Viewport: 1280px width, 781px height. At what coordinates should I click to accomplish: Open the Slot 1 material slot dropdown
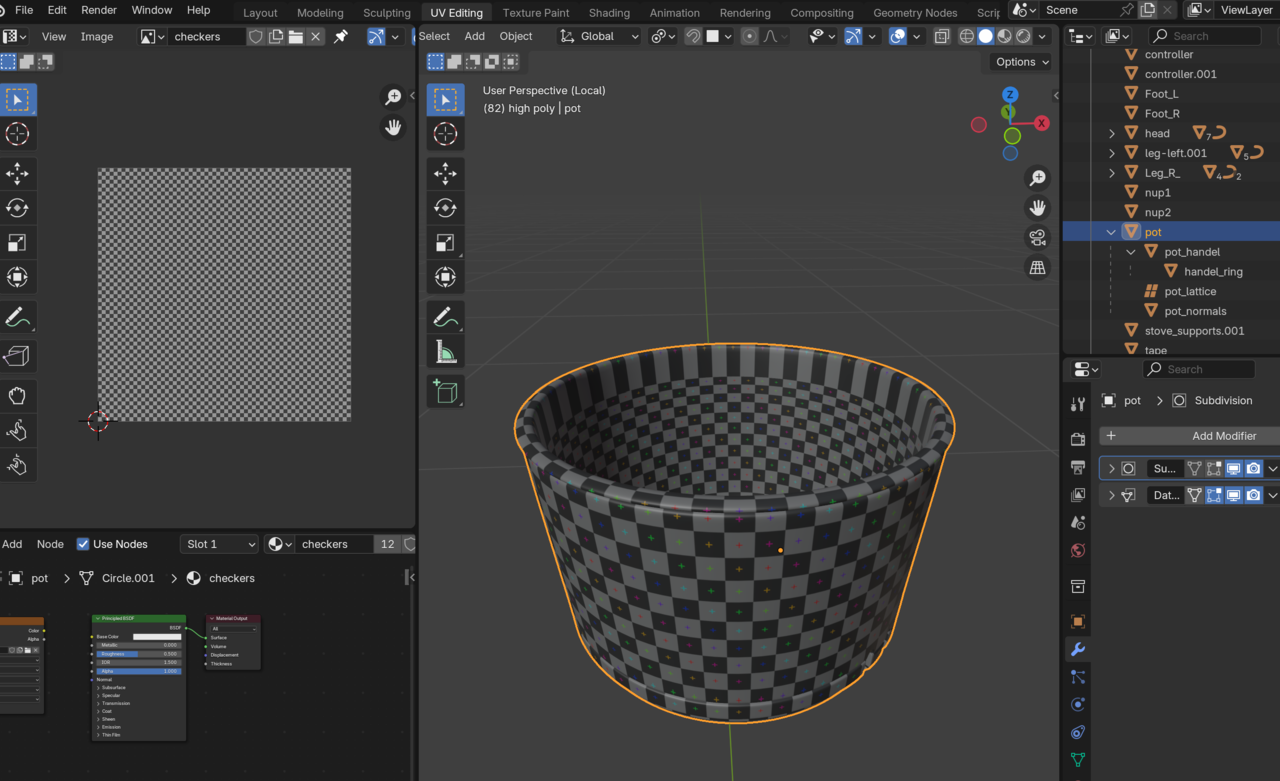point(219,544)
